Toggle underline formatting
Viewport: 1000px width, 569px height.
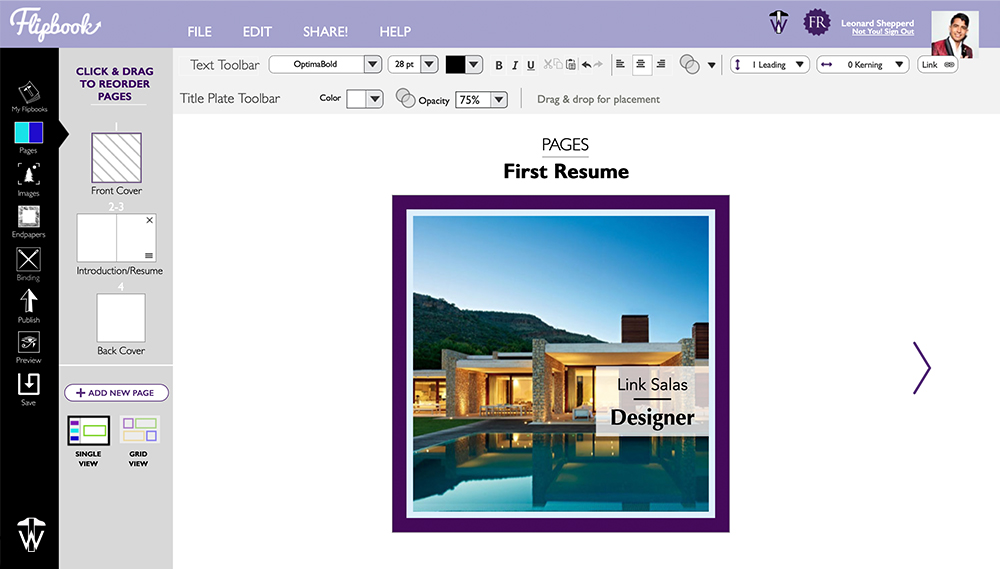(531, 65)
